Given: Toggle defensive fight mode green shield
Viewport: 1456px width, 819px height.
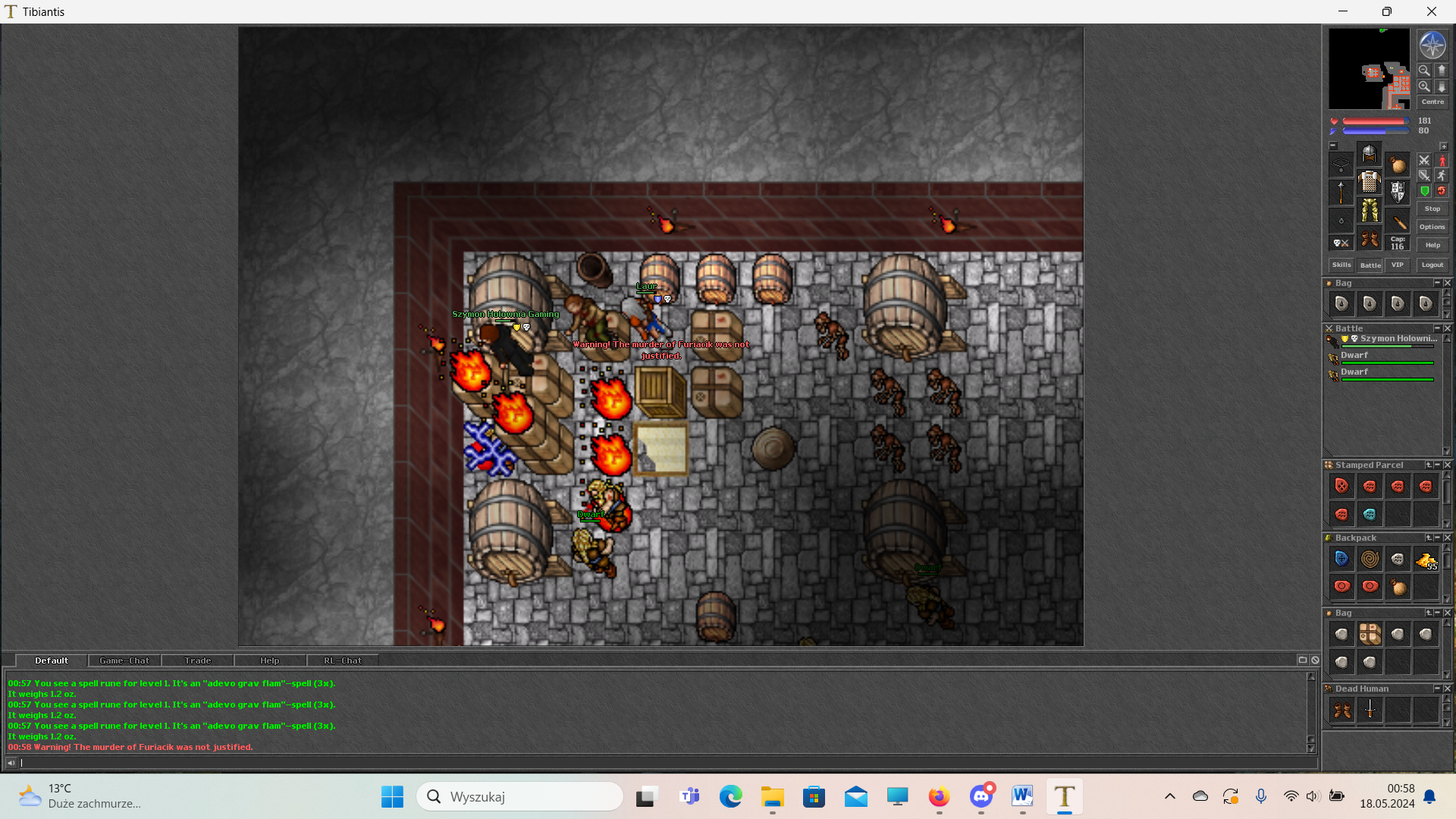Looking at the screenshot, I should (x=1424, y=191).
